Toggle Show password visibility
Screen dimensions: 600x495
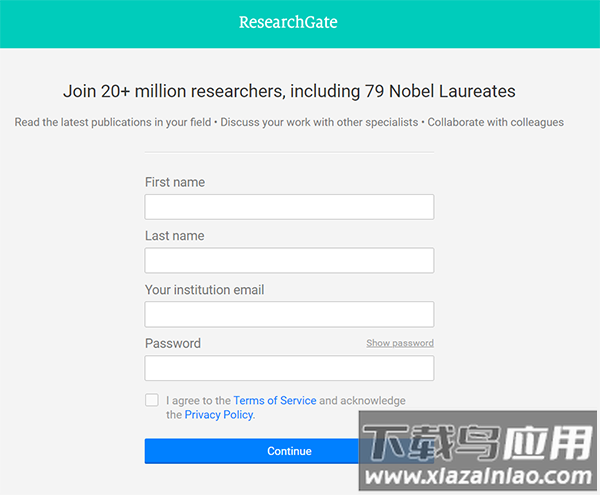399,343
